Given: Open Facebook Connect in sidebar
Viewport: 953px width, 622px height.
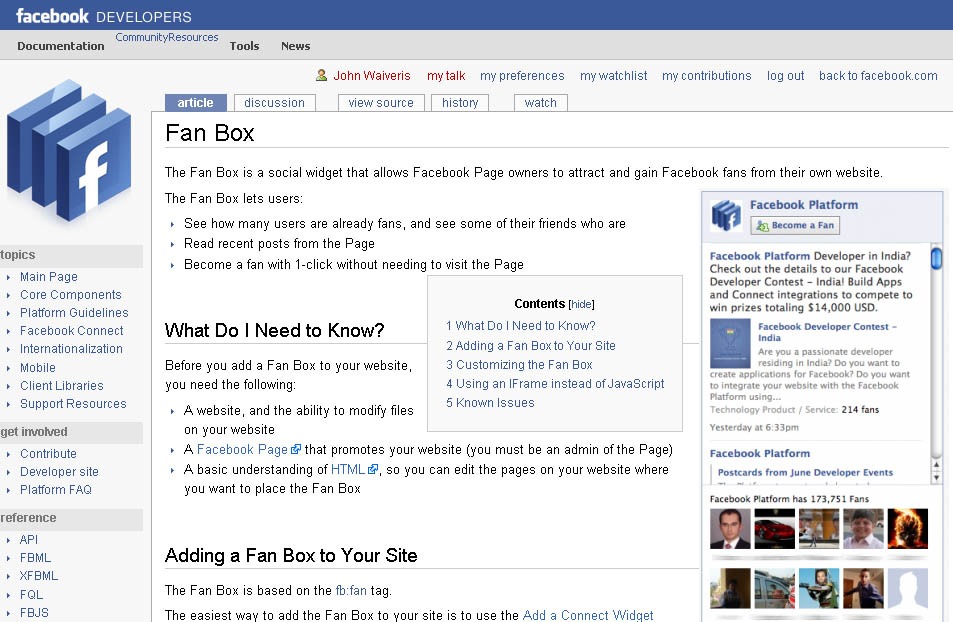Looking at the screenshot, I should (72, 331).
